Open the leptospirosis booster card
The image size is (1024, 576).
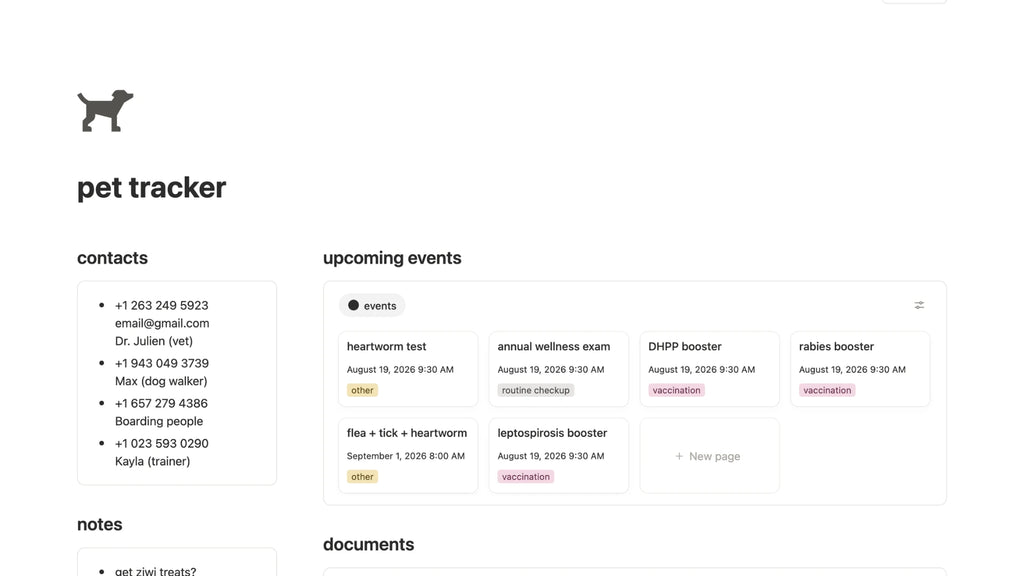[558, 455]
